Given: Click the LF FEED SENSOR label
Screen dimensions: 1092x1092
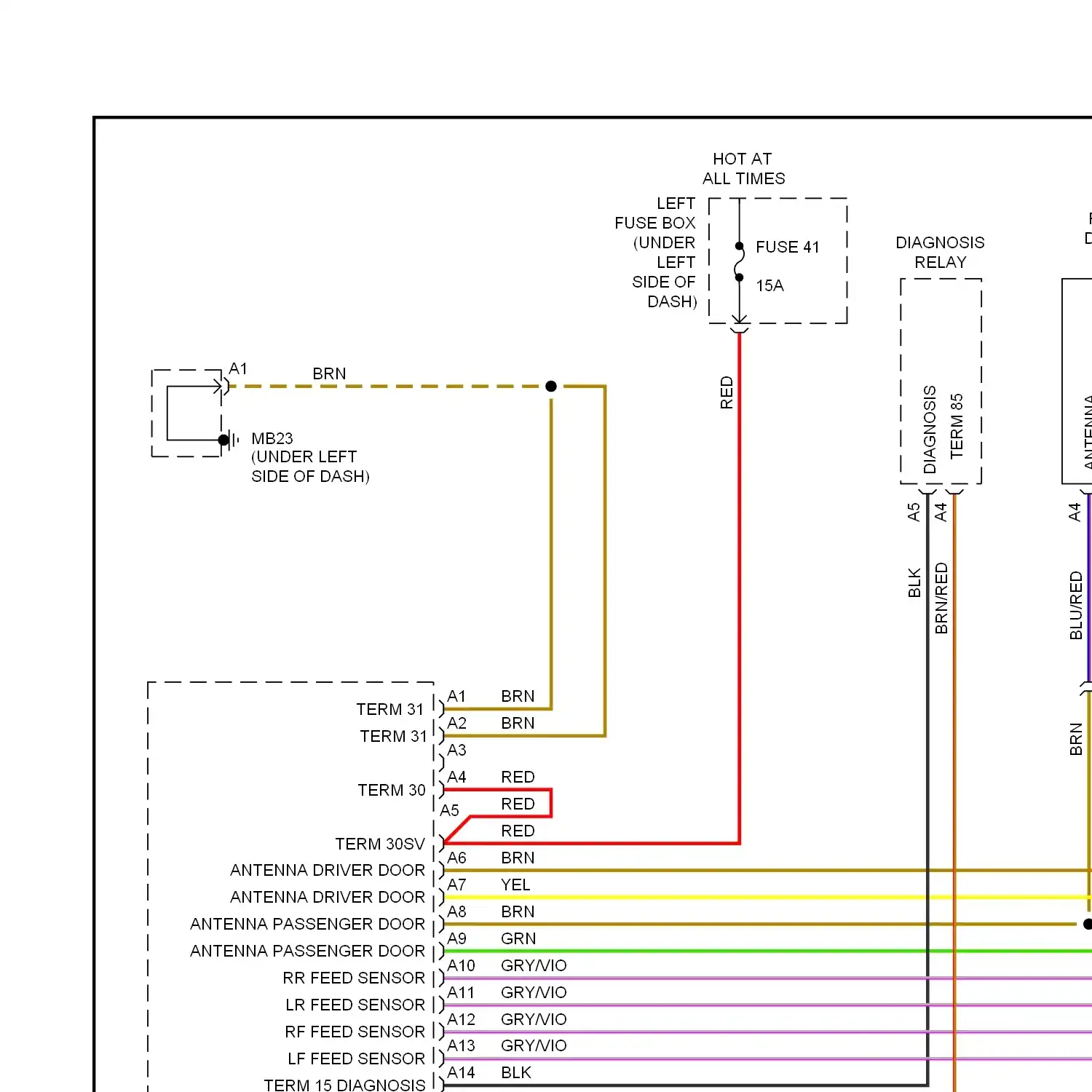Looking at the screenshot, I should tap(357, 1059).
